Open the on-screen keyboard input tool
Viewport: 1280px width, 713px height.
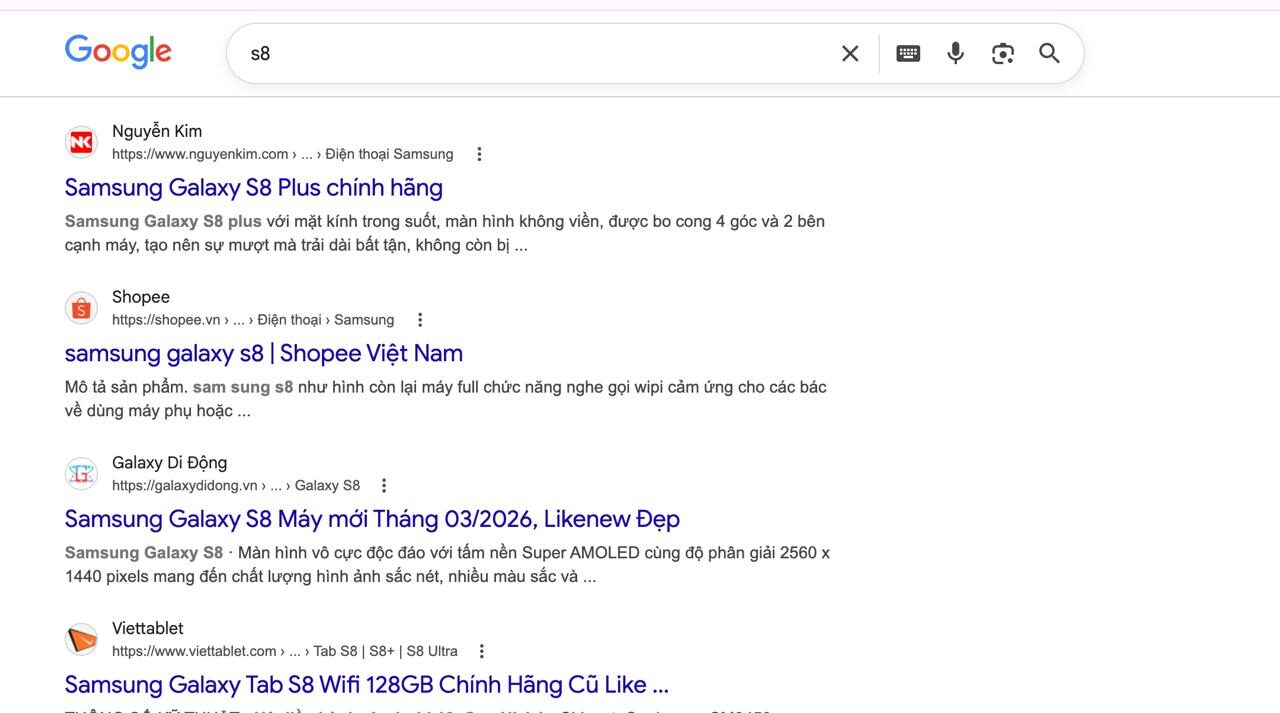(908, 54)
